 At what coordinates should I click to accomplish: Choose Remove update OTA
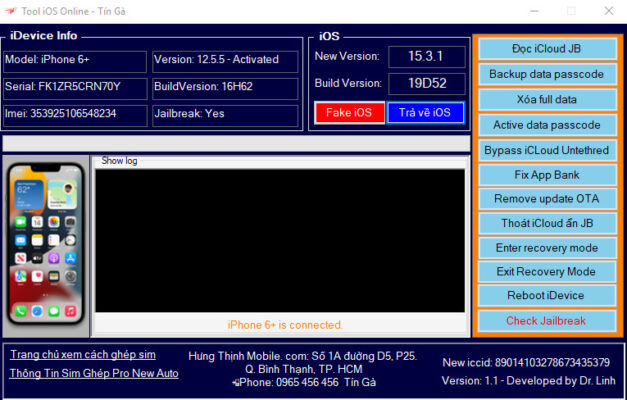tap(547, 199)
